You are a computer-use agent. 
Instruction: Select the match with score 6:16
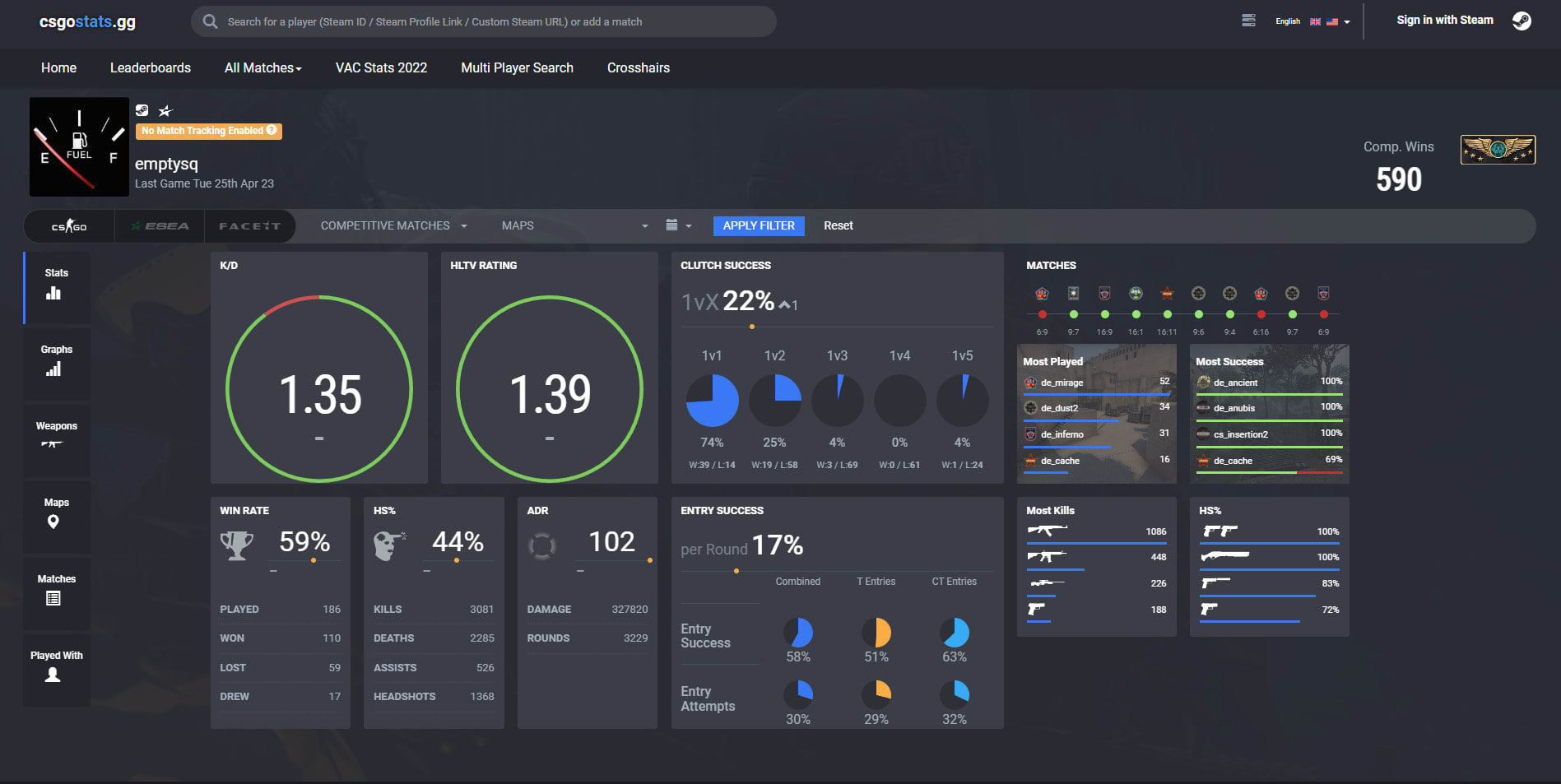click(1261, 314)
